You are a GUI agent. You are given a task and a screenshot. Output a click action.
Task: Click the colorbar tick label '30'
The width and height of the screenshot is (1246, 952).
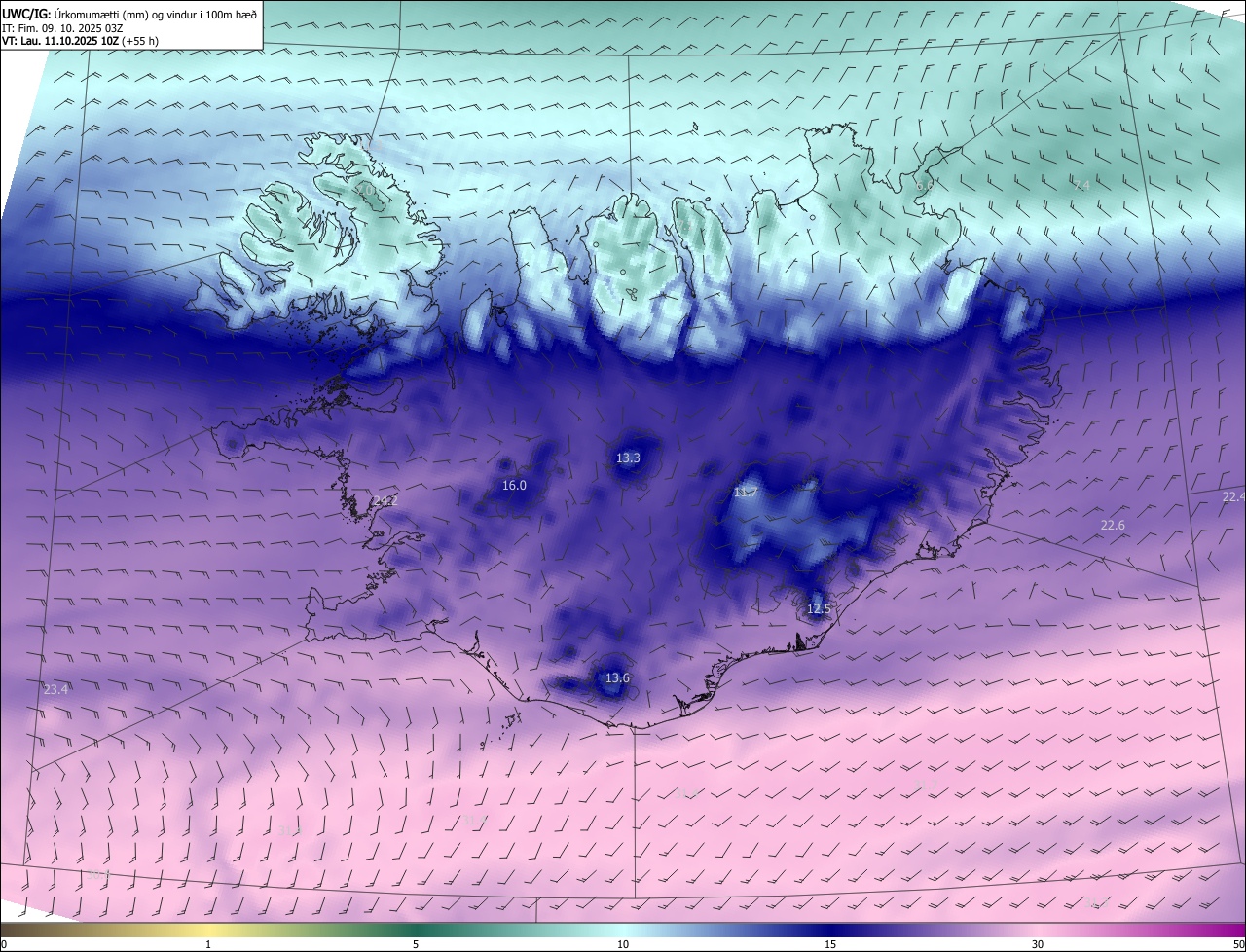pyautogui.click(x=1038, y=944)
